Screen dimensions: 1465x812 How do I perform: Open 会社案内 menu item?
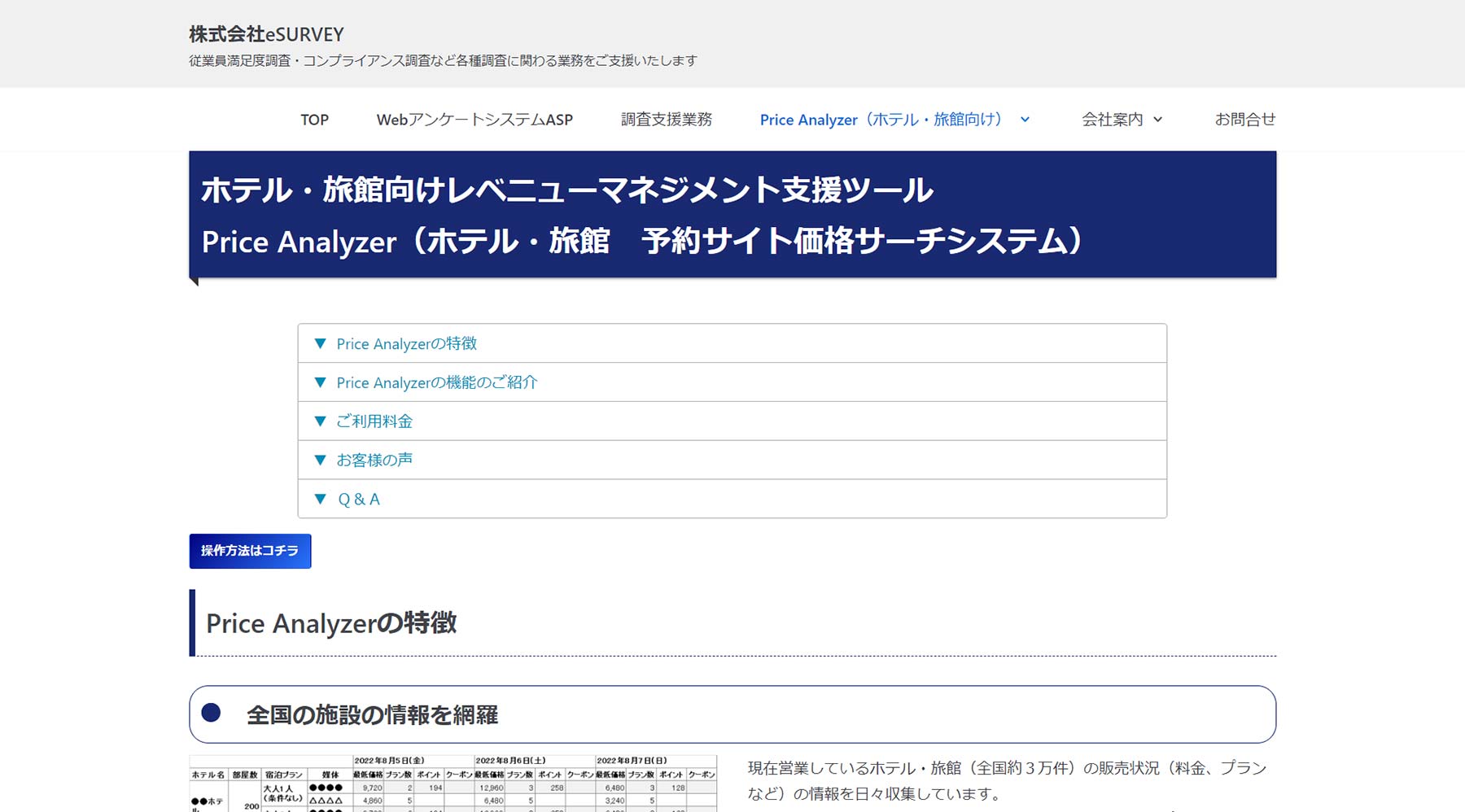point(1112,120)
